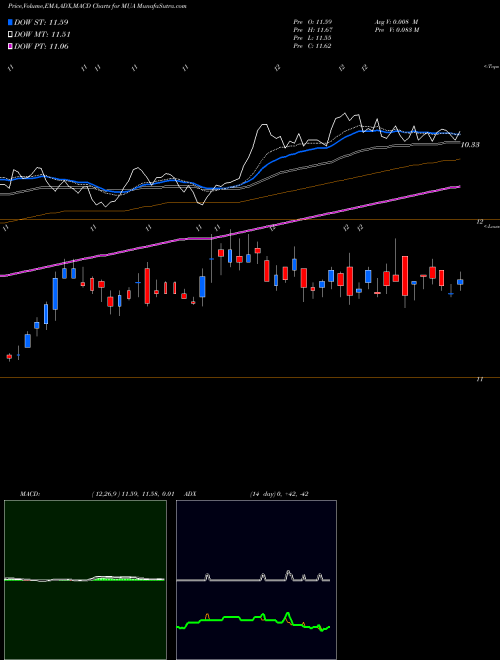
Task: Click the MACD values '(12,26,9) 11.59, 11.58, 0.01'
Action: [x=133, y=494]
